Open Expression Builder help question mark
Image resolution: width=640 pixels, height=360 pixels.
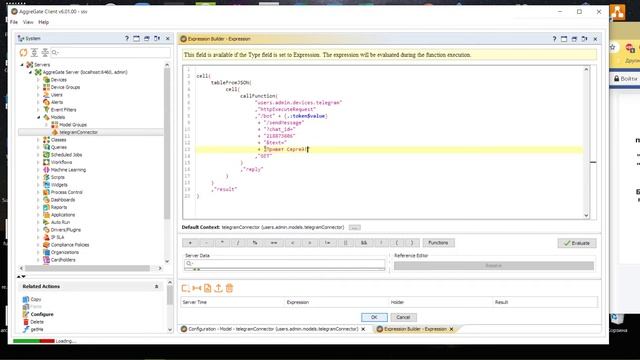click(x=554, y=39)
